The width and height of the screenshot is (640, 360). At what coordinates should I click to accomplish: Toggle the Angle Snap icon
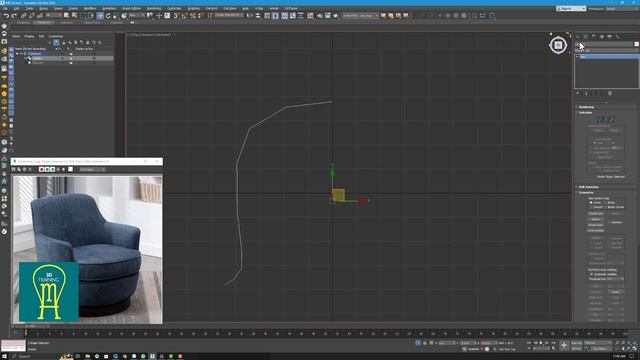184,16
